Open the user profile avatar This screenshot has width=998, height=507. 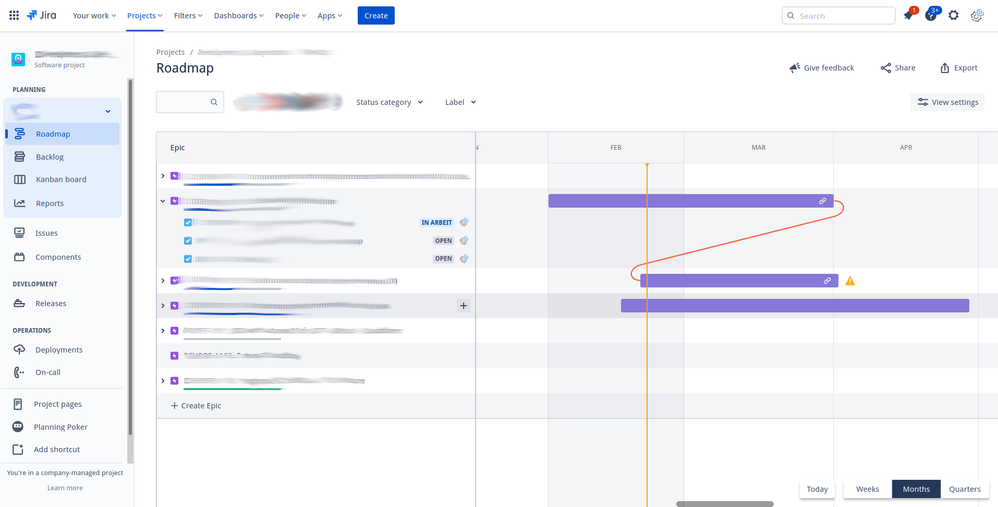[x=977, y=15]
